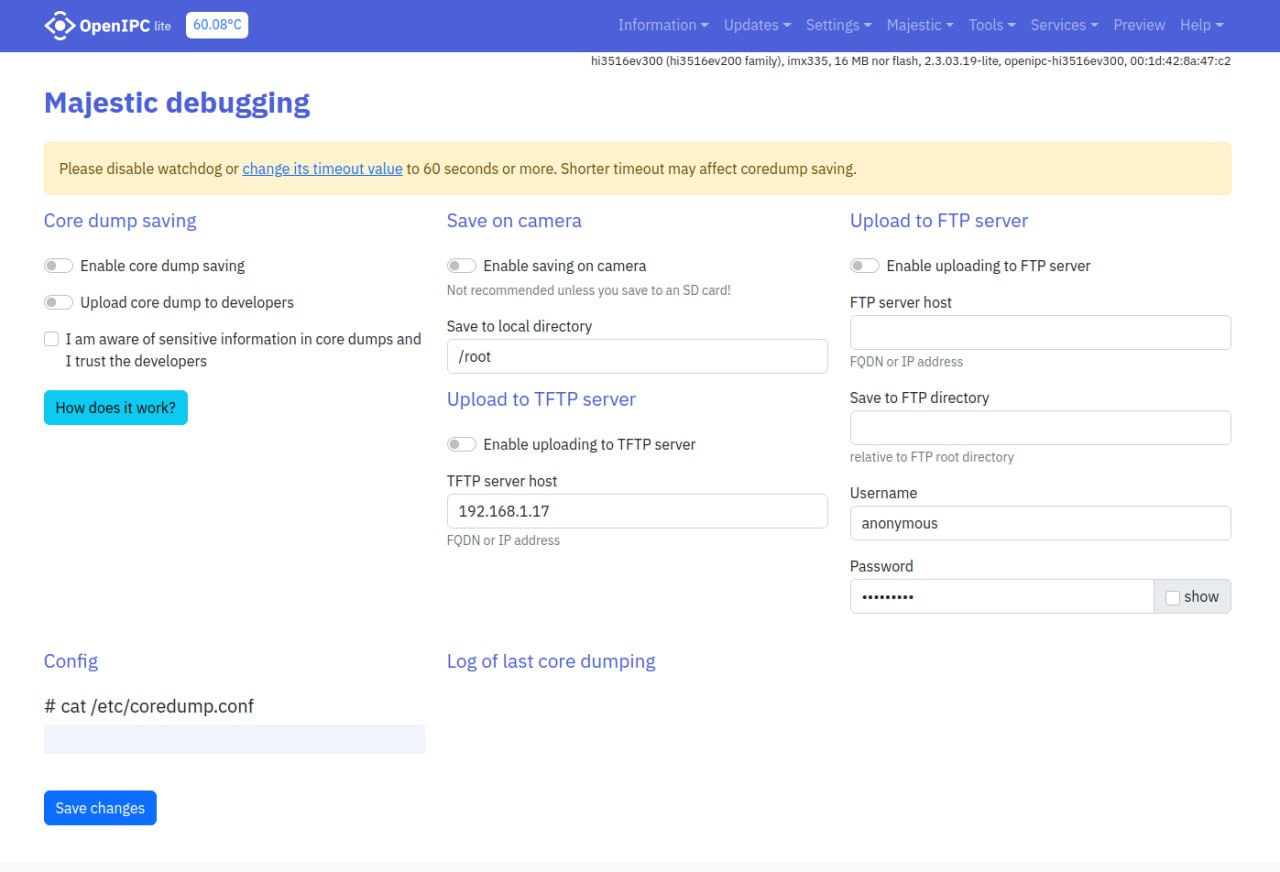Open the Preview menu item

pos(1139,25)
